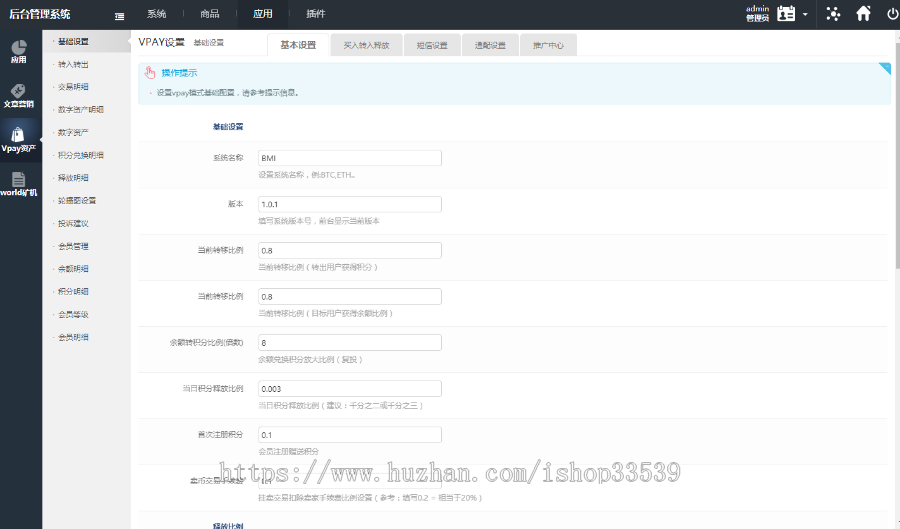Viewport: 900px width, 529px height.
Task: Focus 当前转移比例 field above 目标用户获得余额比例 hint
Action: coord(350,297)
